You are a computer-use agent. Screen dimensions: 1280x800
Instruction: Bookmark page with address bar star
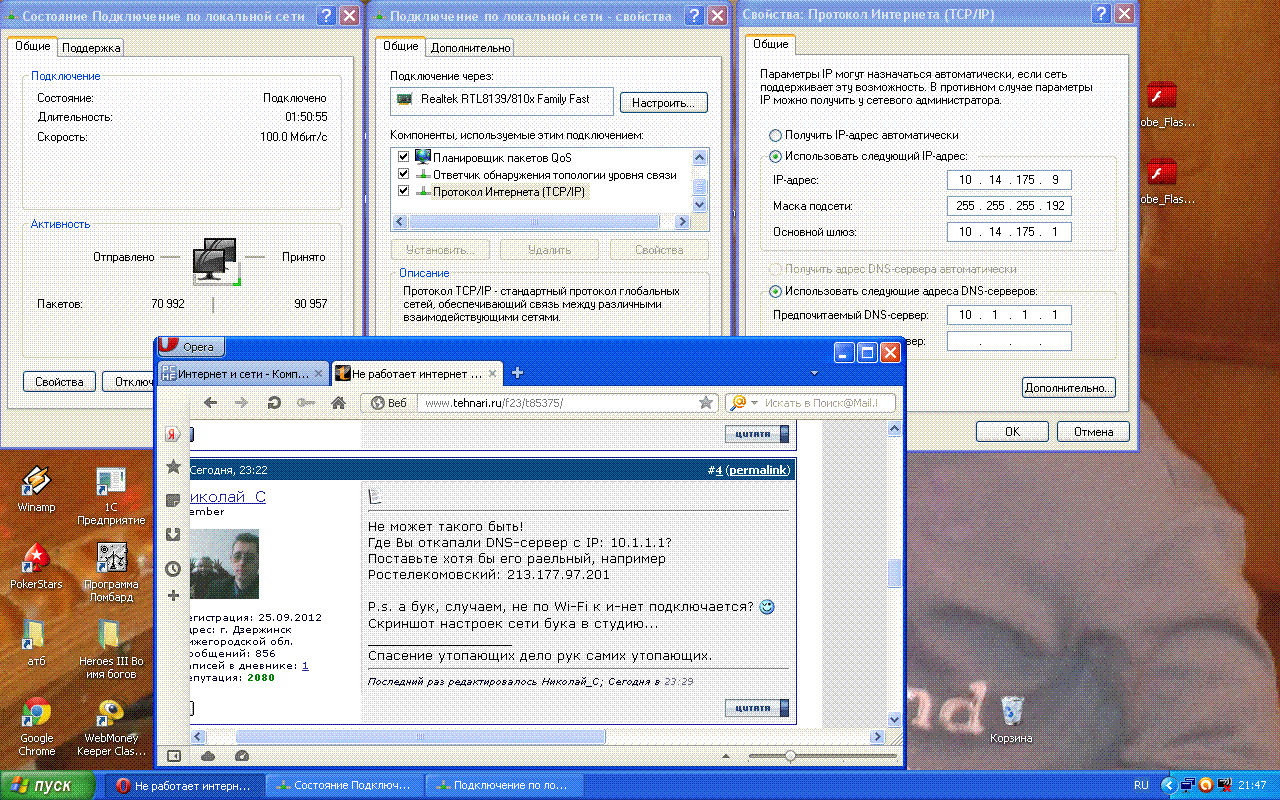pyautogui.click(x=706, y=402)
